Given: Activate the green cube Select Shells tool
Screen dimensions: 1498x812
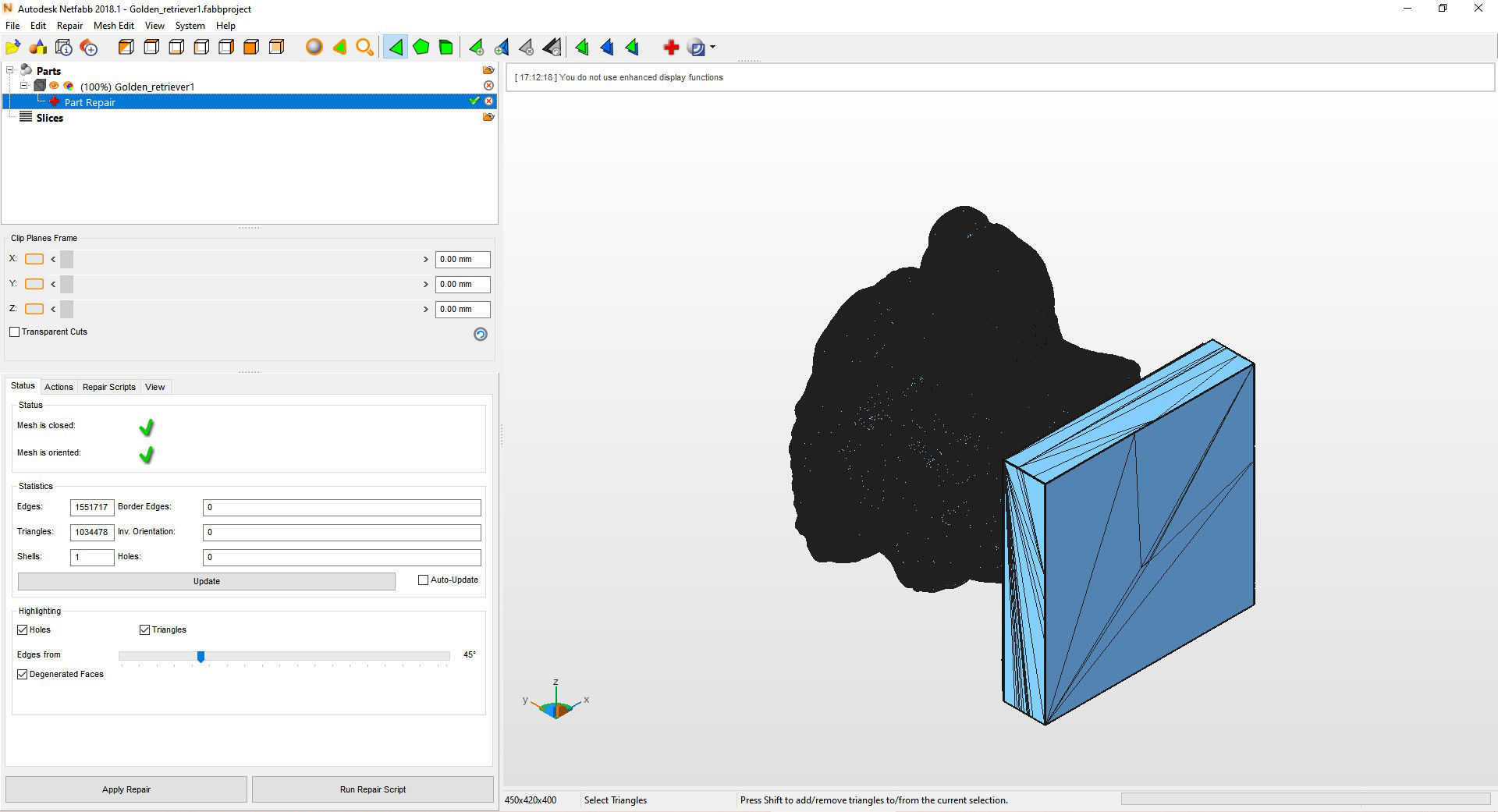Looking at the screenshot, I should (445, 48).
